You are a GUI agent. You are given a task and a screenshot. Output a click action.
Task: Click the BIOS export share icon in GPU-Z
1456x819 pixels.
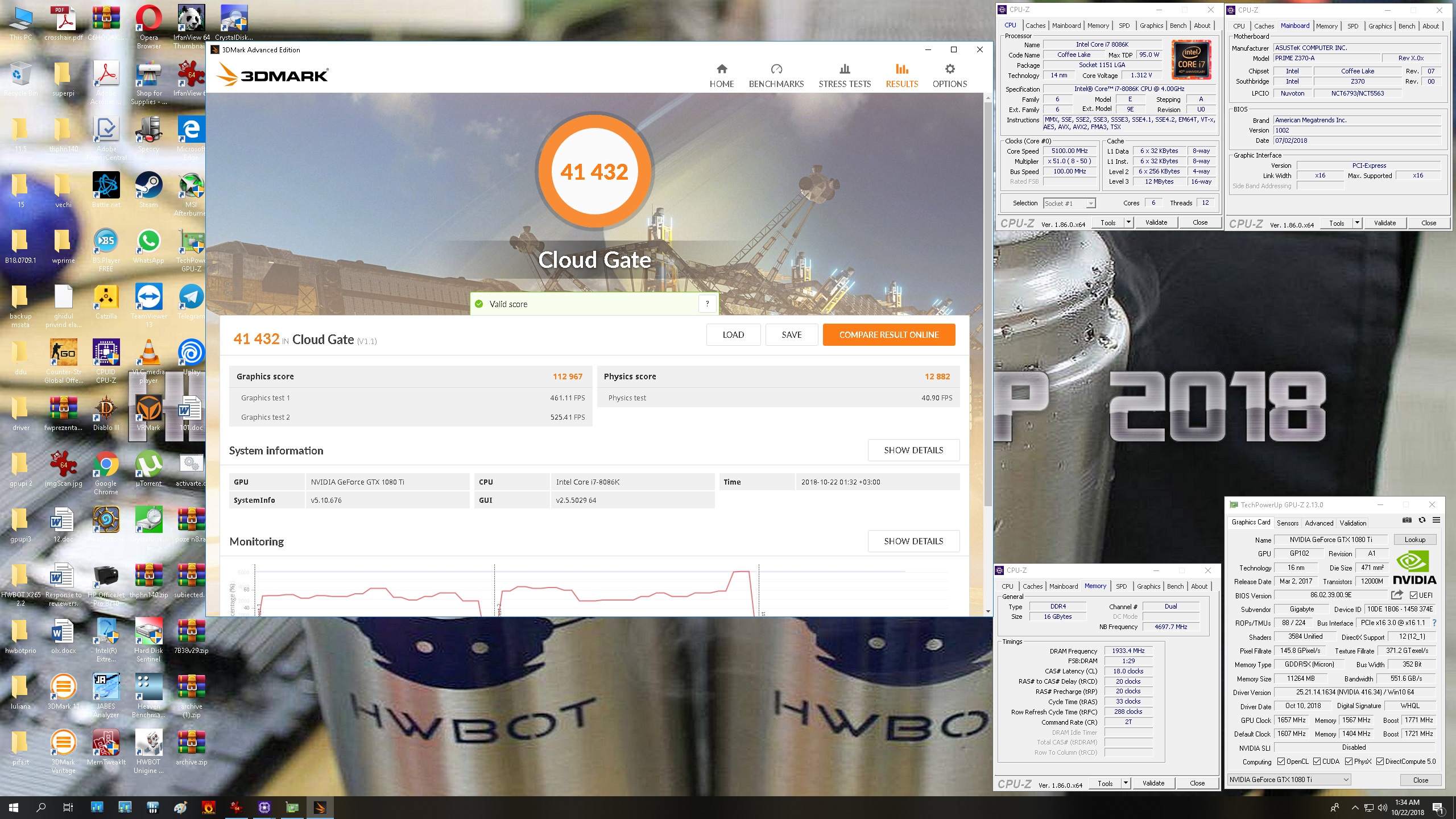pyautogui.click(x=1397, y=595)
